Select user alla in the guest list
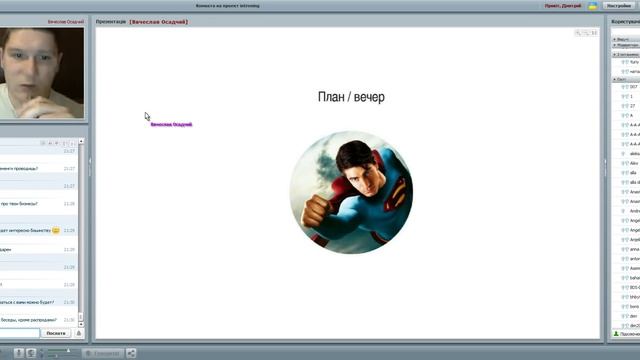The height and width of the screenshot is (360, 640). click(x=633, y=173)
